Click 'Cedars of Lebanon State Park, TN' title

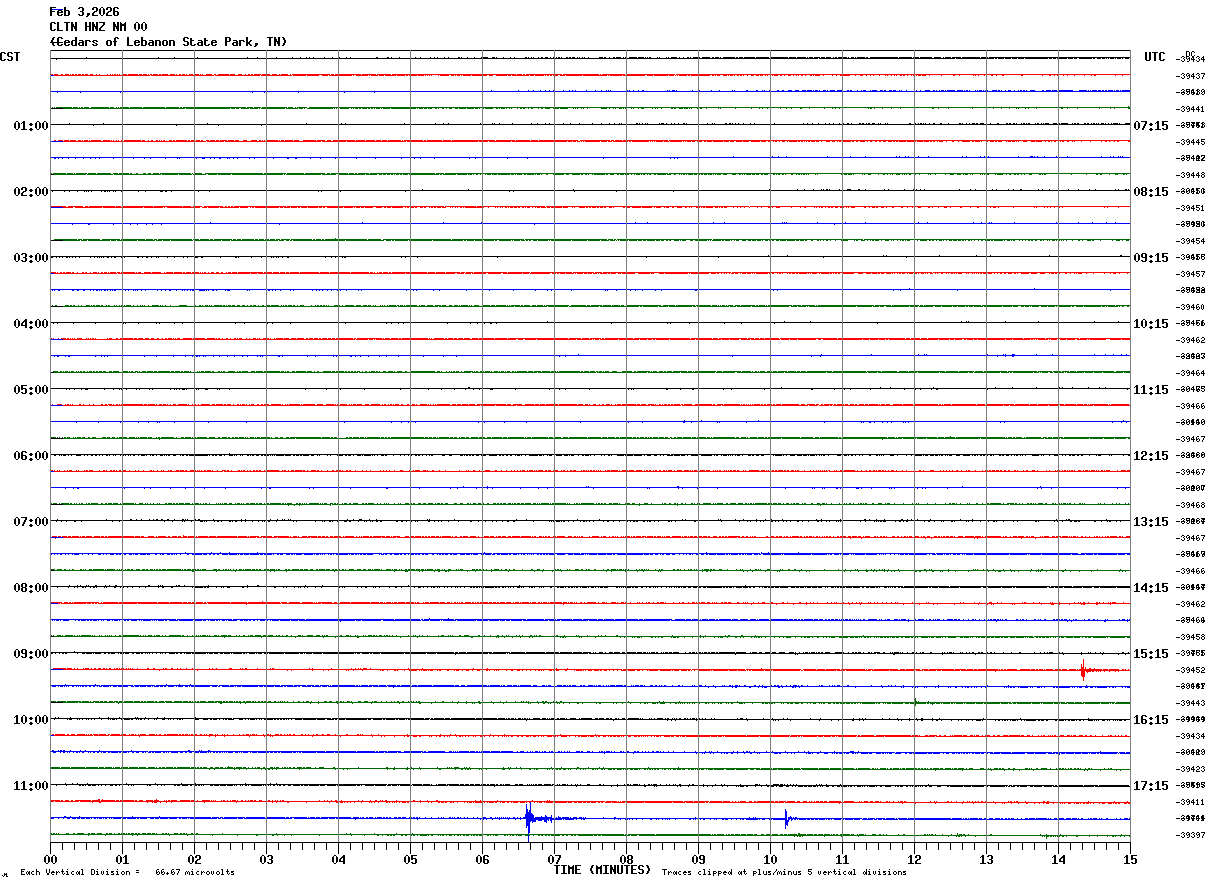168,42
